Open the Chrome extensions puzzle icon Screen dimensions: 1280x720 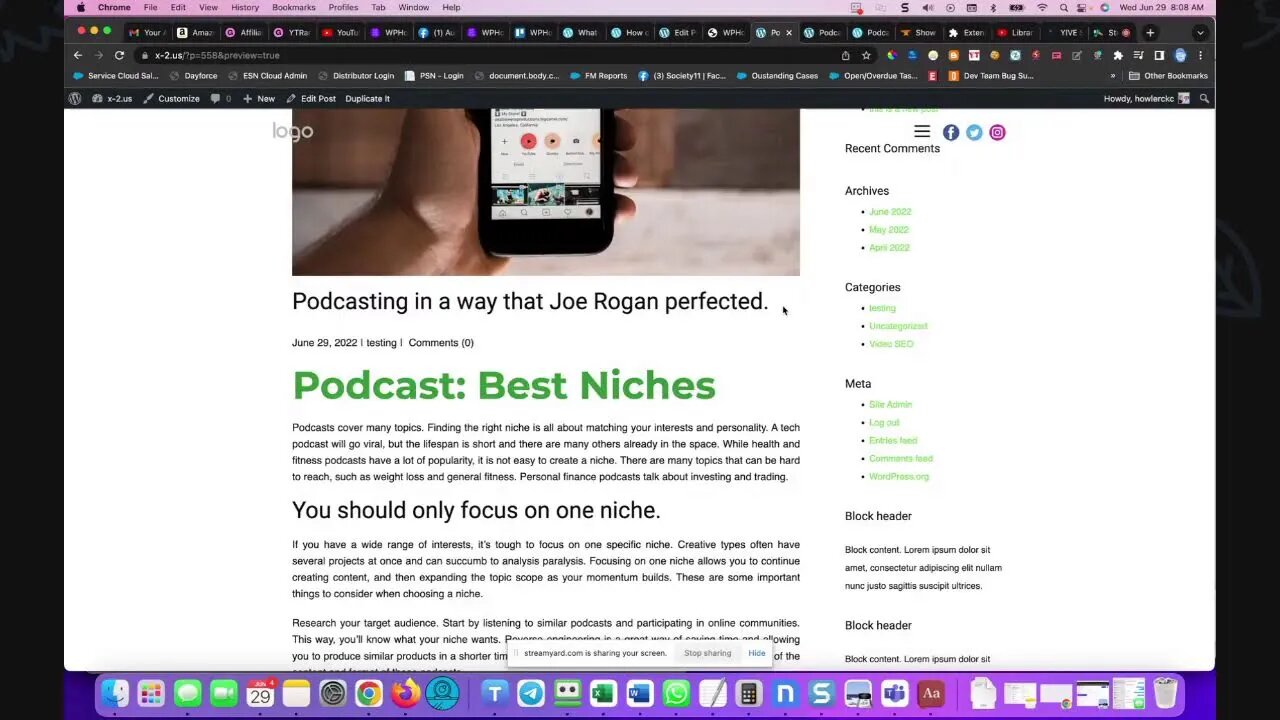click(1118, 55)
